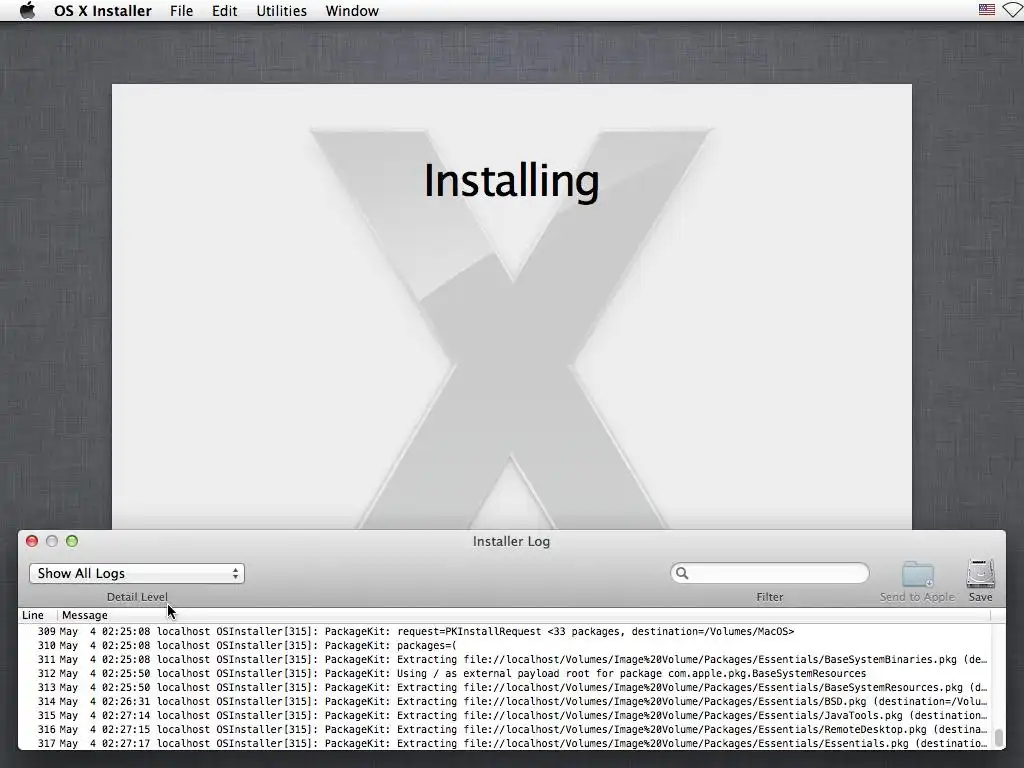Viewport: 1024px width, 768px height.
Task: Select log line 315 JavaTools.pkg
Action: tap(504, 716)
